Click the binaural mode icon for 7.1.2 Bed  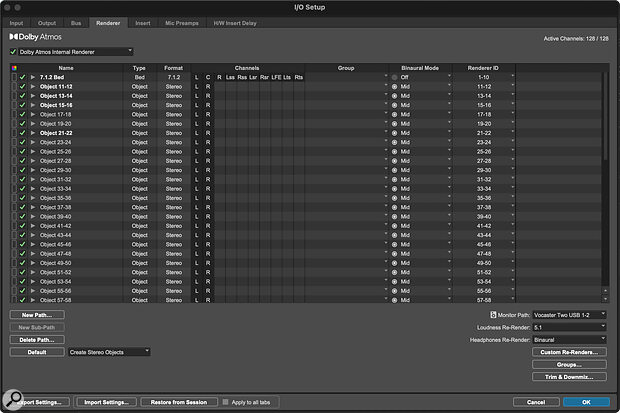[x=394, y=78]
